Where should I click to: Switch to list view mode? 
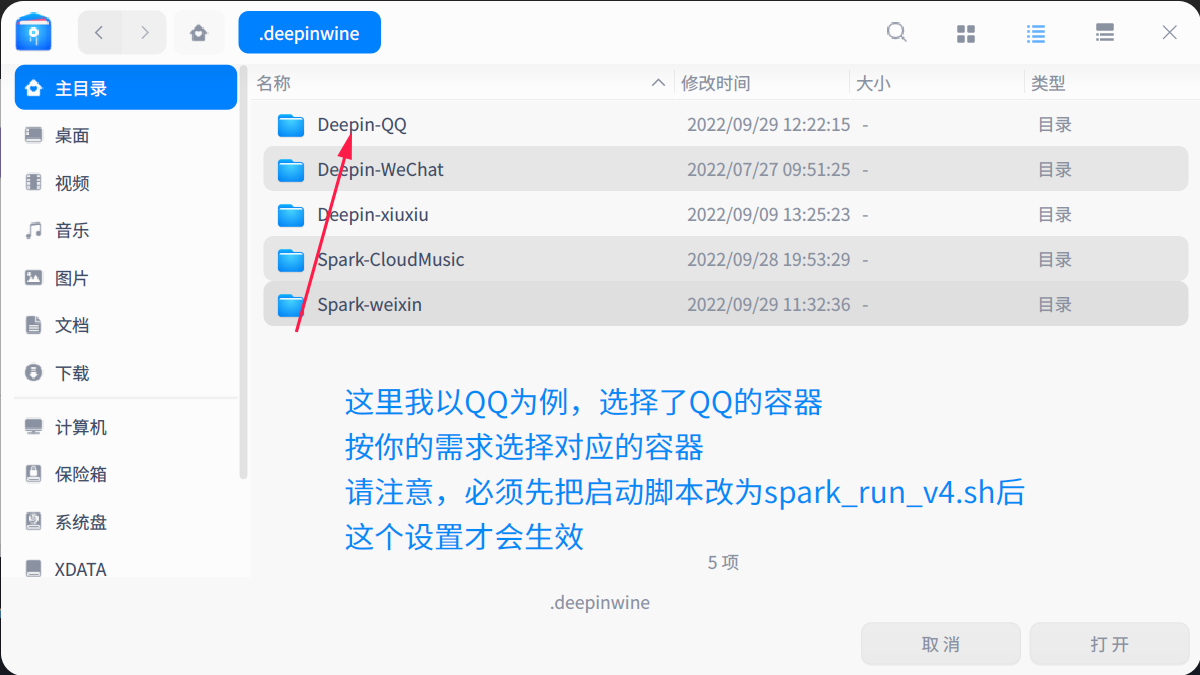[1035, 32]
